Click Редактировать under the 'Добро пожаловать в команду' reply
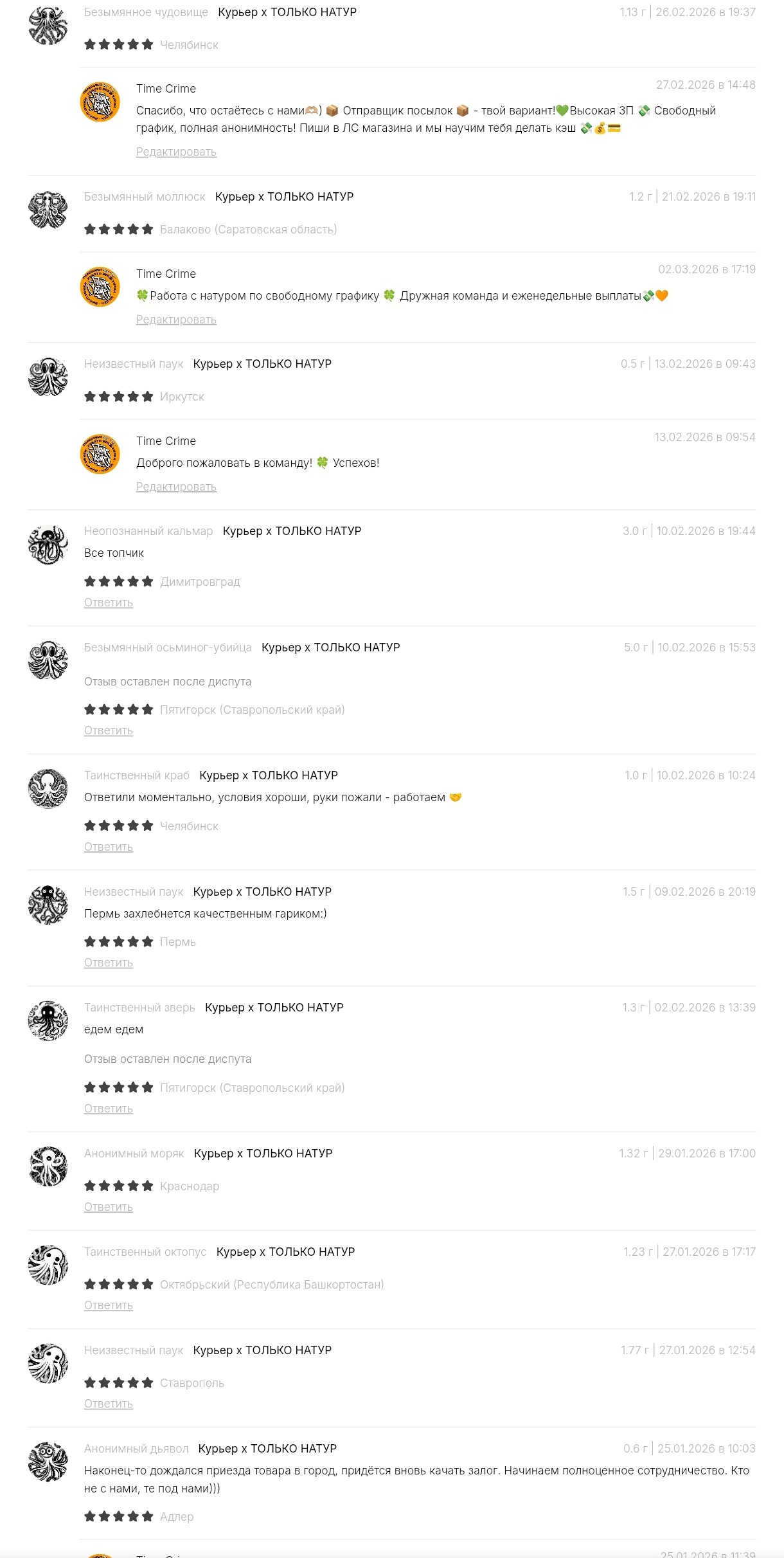Screen dimensions: 784x1558 [176, 487]
